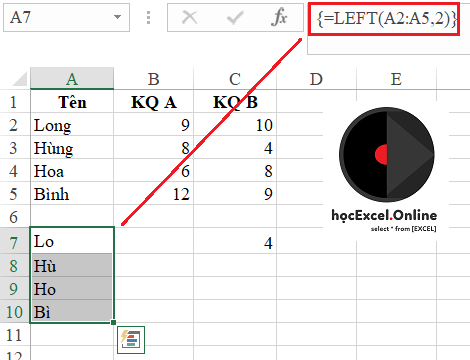Click the 'Tên' header cell
Image resolution: width=470 pixels, height=360 pixels.
[x=72, y=101]
